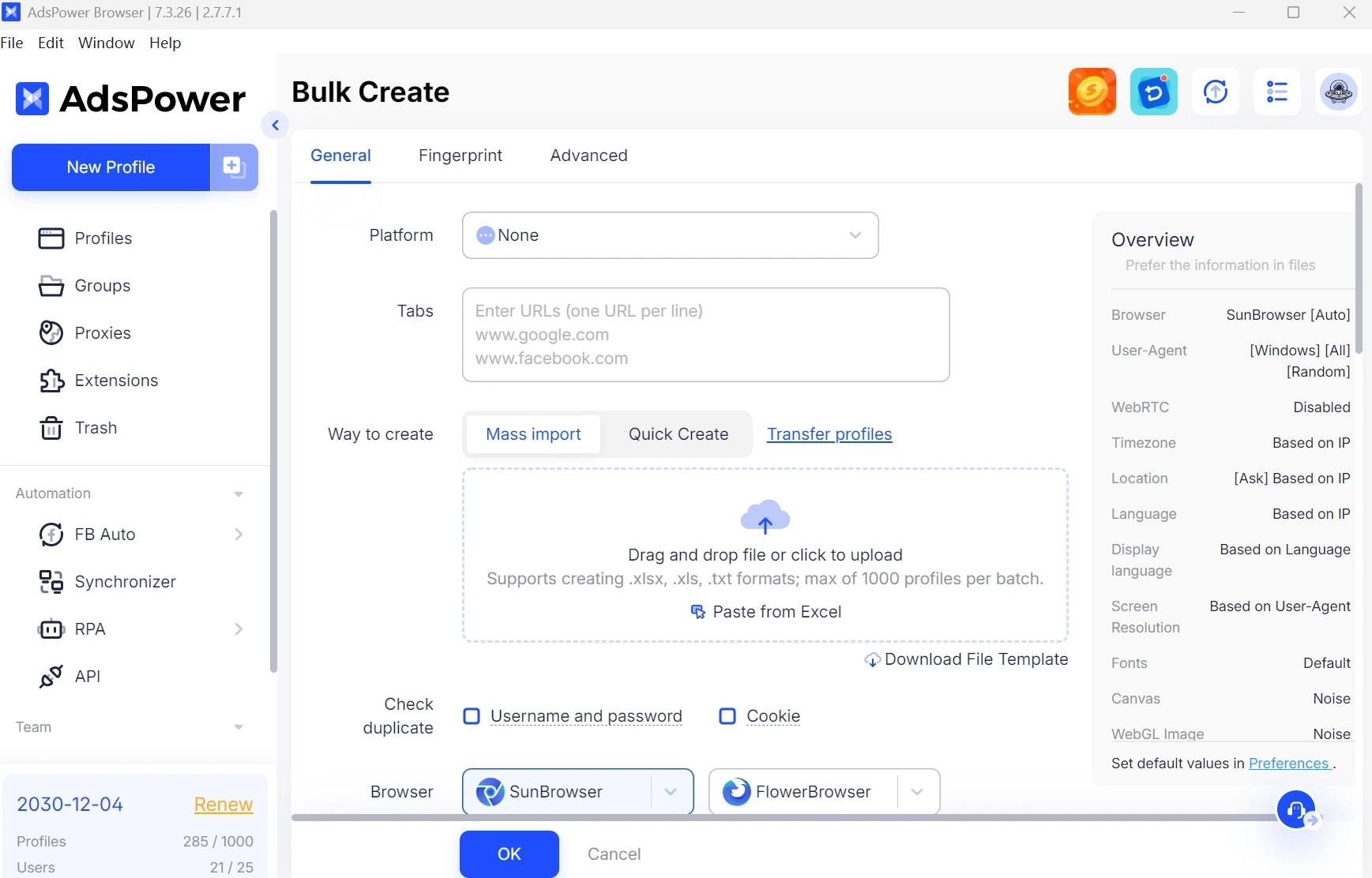Click the Renew subscription link
Image resolution: width=1372 pixels, height=878 pixels.
(224, 805)
